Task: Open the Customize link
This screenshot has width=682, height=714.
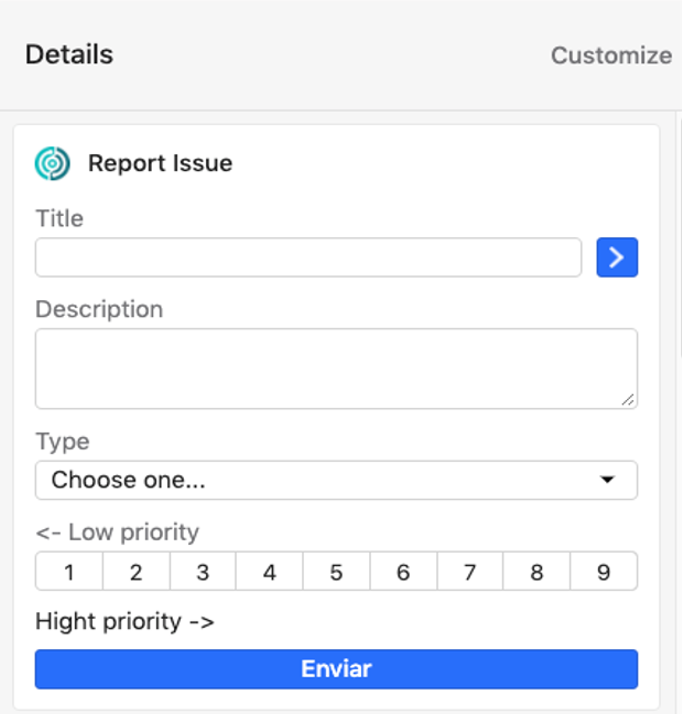Action: (611, 55)
